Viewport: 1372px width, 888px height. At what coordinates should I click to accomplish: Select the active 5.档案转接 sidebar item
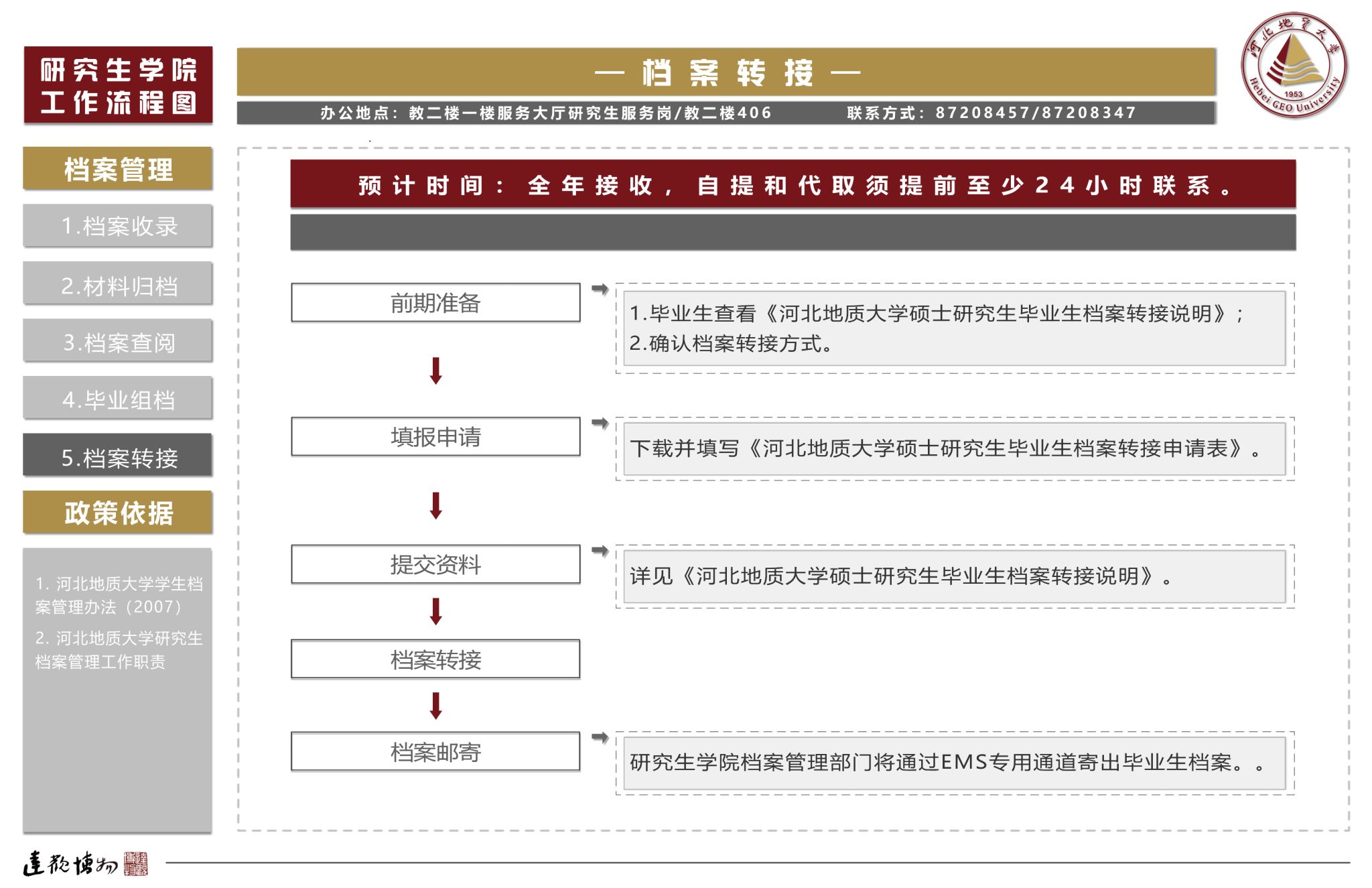(118, 457)
